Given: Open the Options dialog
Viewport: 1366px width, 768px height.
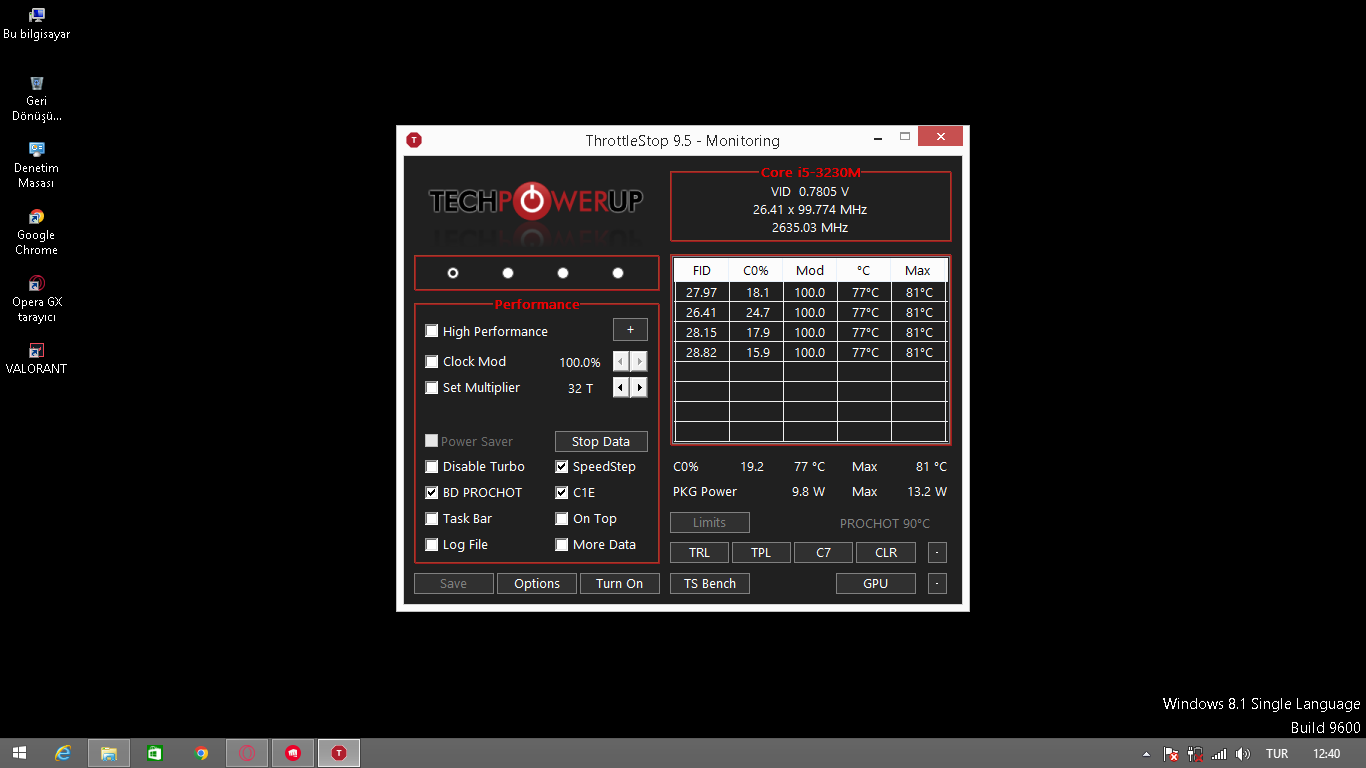Looking at the screenshot, I should click(537, 583).
